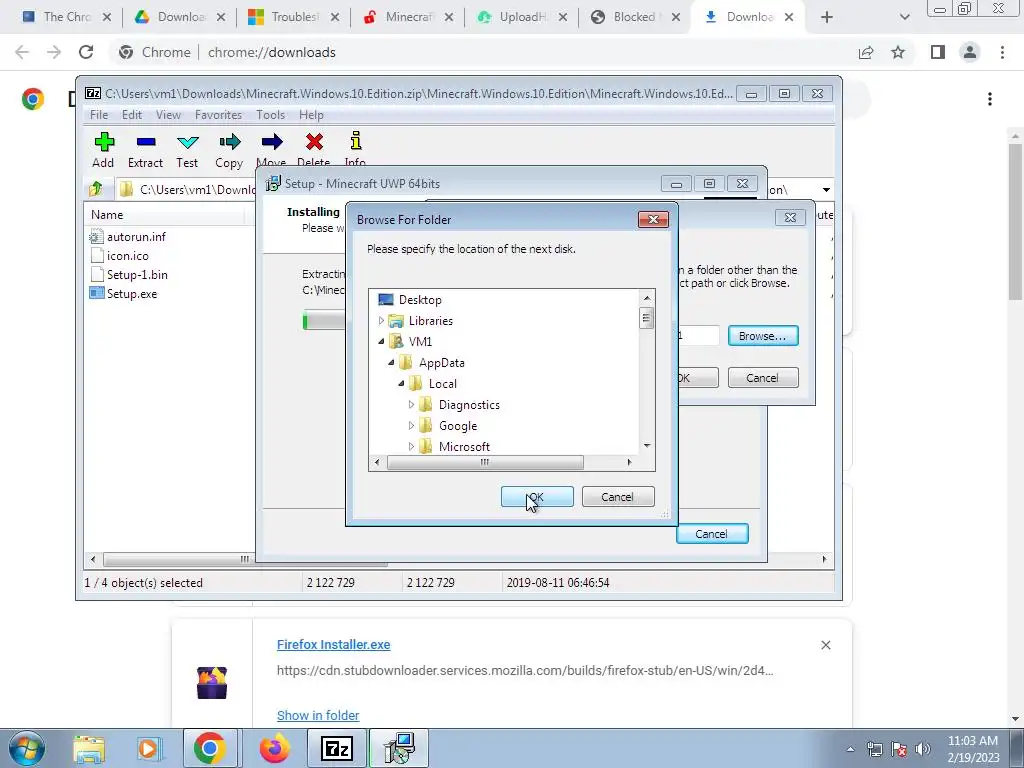Open Chrome's three-dot main menu
The height and width of the screenshot is (768, 1024).
click(1002, 52)
